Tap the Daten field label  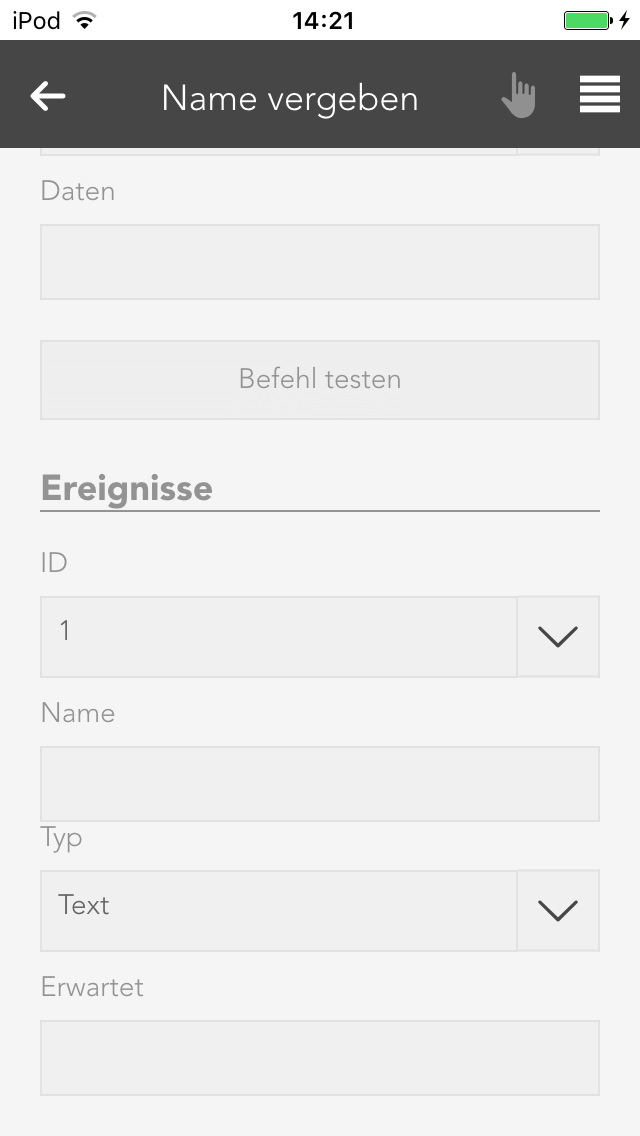[78, 191]
